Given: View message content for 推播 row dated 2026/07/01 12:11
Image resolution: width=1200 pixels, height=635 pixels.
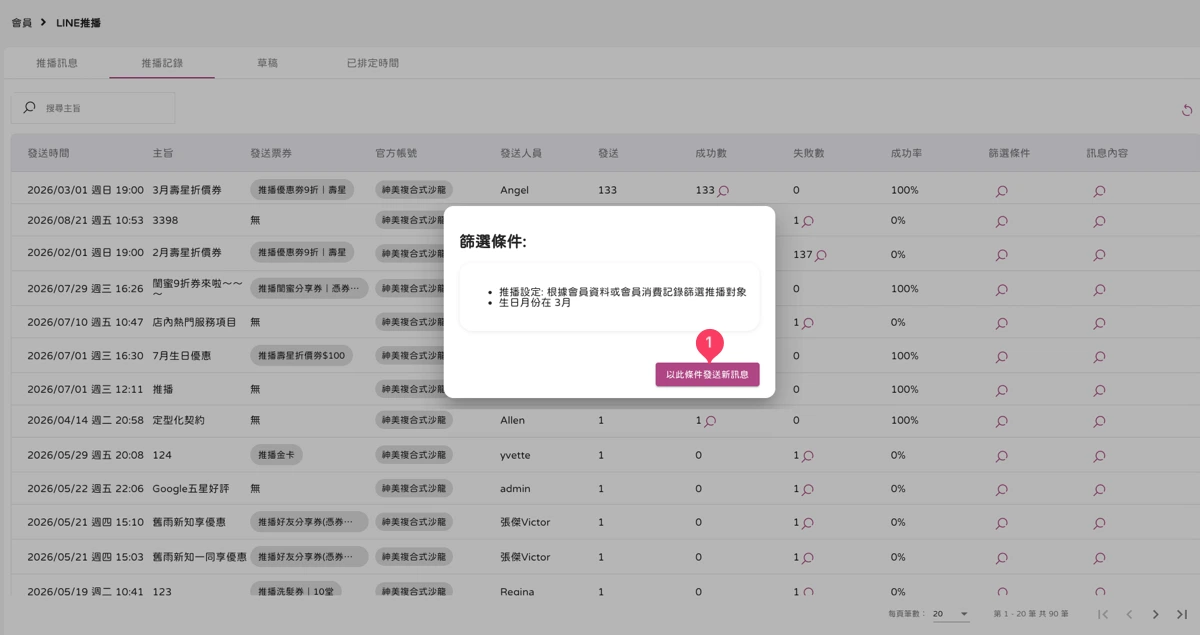Looking at the screenshot, I should click(1099, 390).
